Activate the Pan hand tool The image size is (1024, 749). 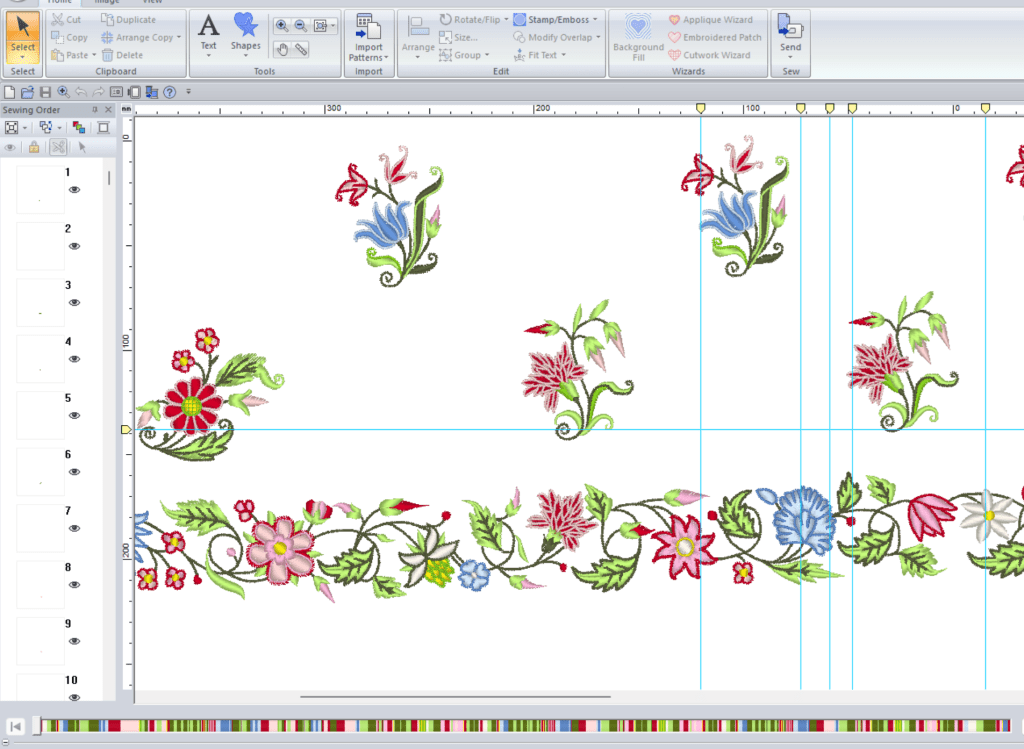pyautogui.click(x=282, y=48)
